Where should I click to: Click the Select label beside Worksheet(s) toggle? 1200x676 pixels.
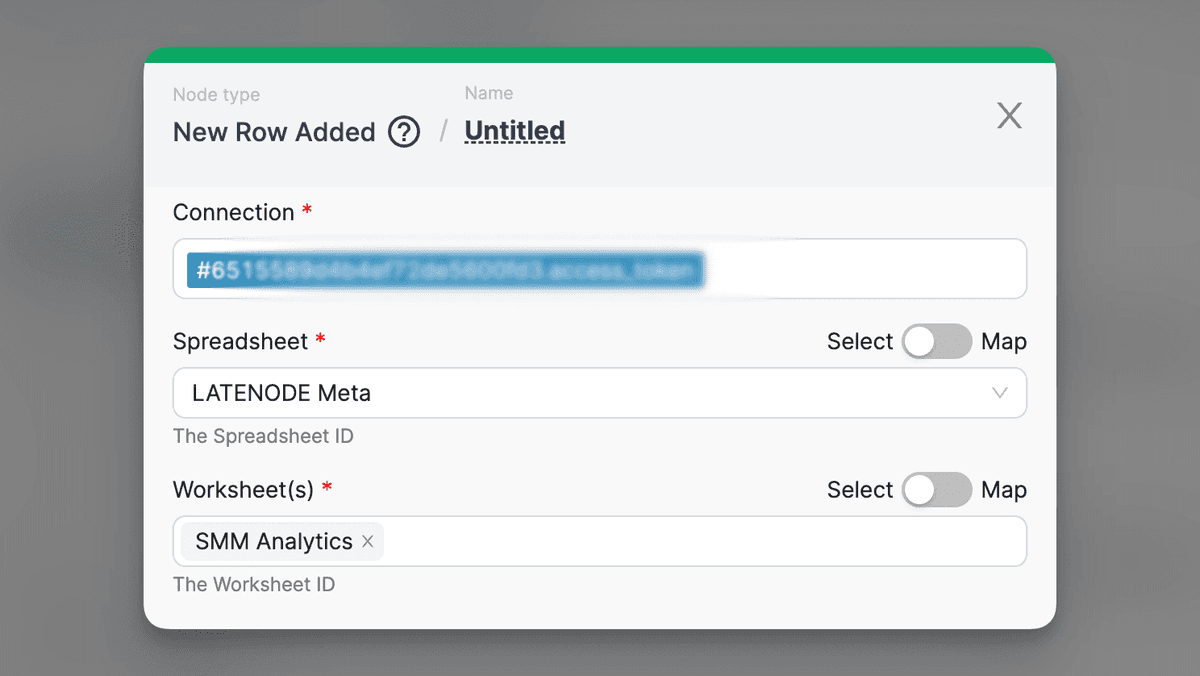(859, 490)
